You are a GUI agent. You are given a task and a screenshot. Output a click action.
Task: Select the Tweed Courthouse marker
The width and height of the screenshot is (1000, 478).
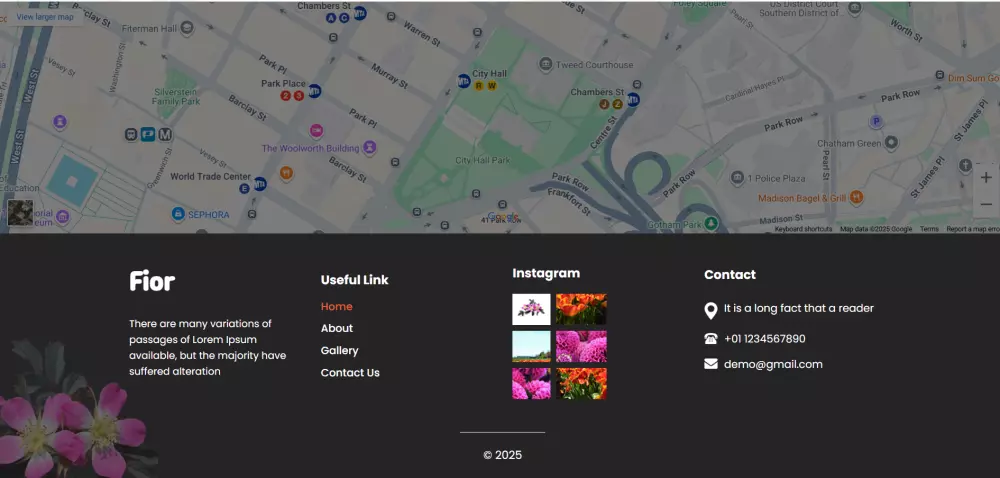coord(546,64)
